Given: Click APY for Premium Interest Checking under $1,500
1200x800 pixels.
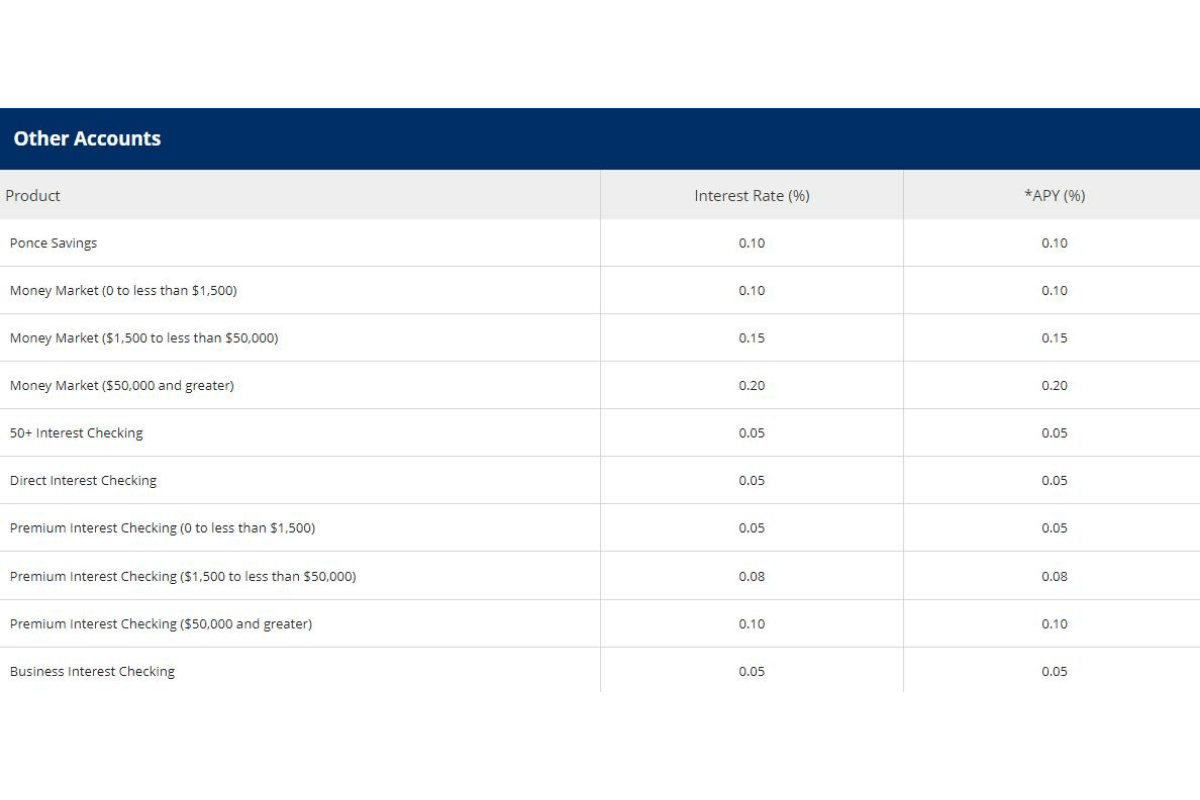Looking at the screenshot, I should pyautogui.click(x=1054, y=528).
